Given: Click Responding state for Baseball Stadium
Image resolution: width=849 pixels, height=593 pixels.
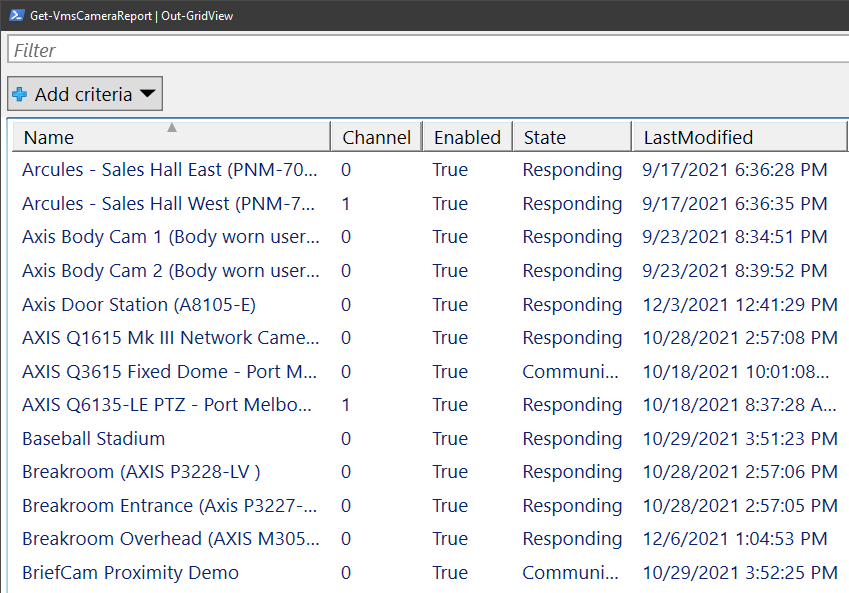Looking at the screenshot, I should [572, 439].
